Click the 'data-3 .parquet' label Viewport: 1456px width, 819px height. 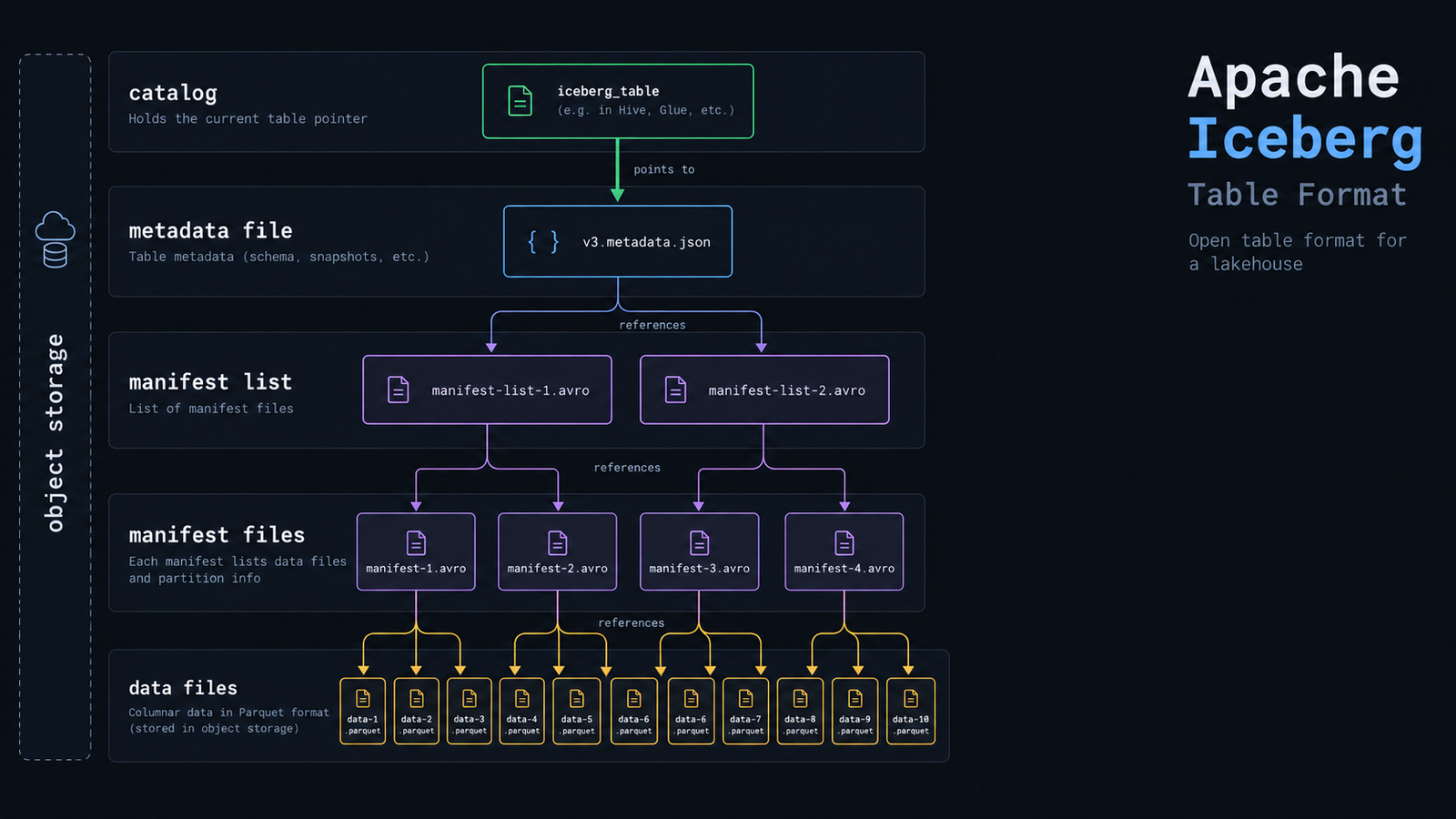[470, 725]
